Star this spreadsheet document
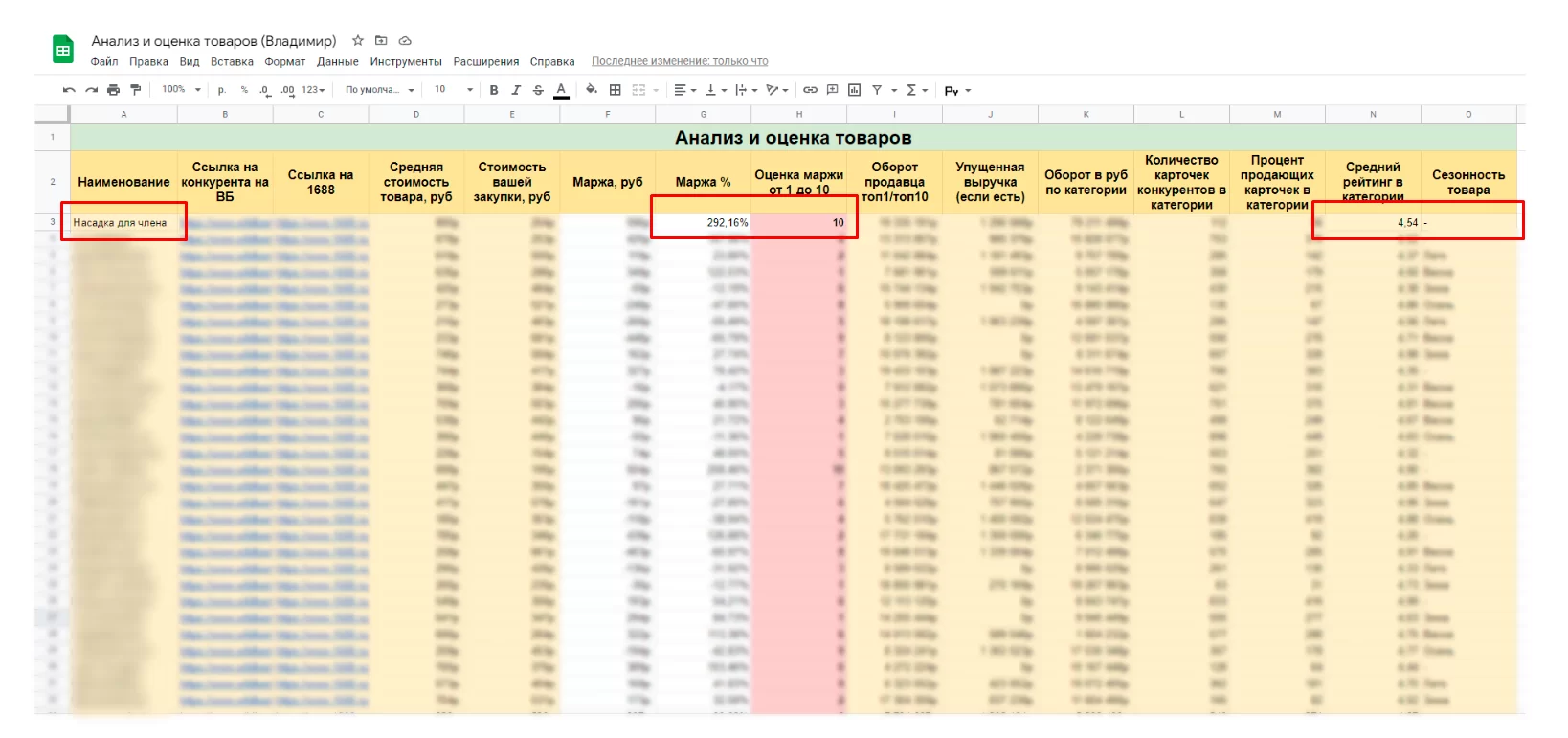The height and width of the screenshot is (738, 1568). point(358,41)
